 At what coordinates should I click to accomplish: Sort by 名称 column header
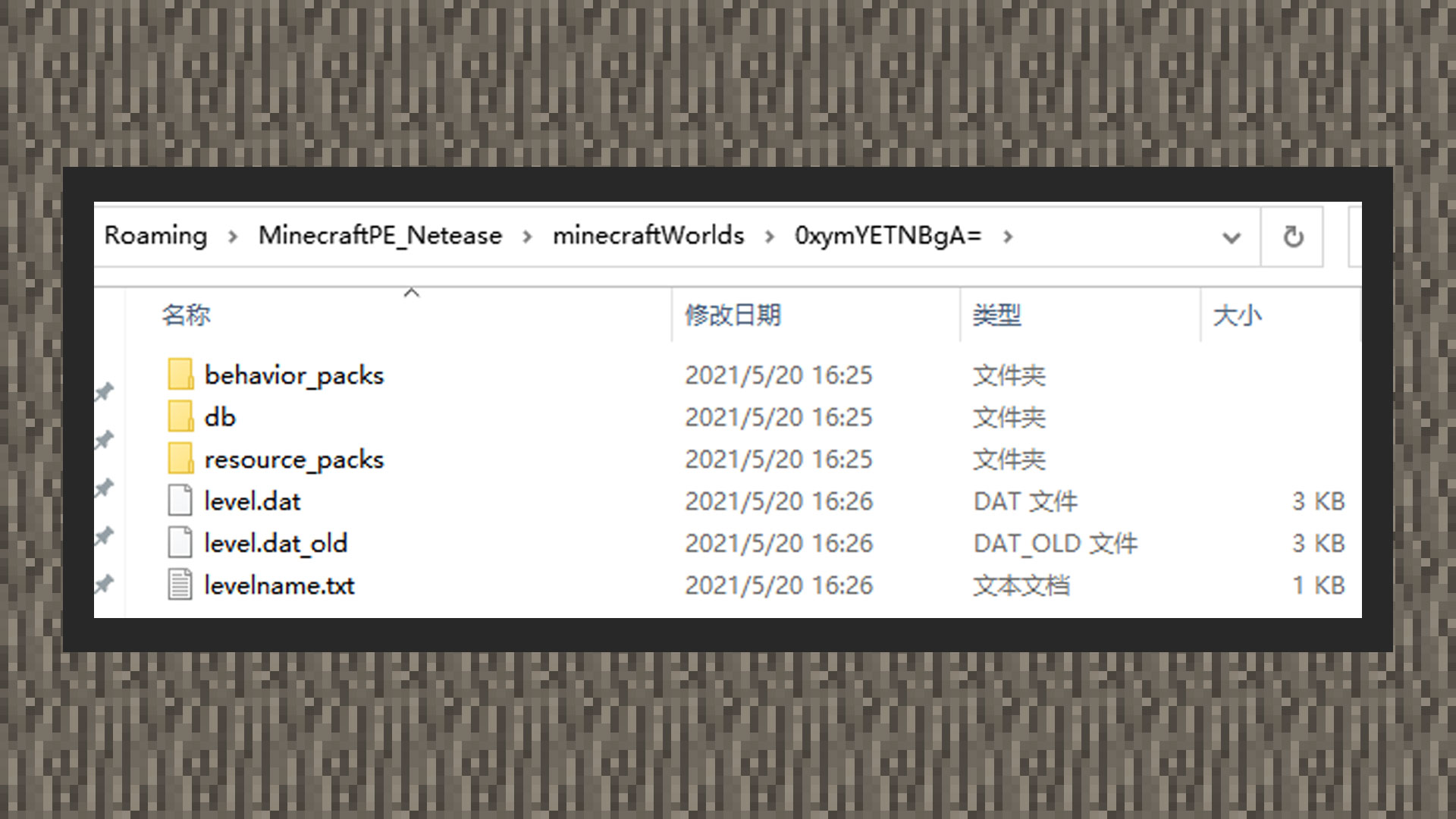pos(186,315)
